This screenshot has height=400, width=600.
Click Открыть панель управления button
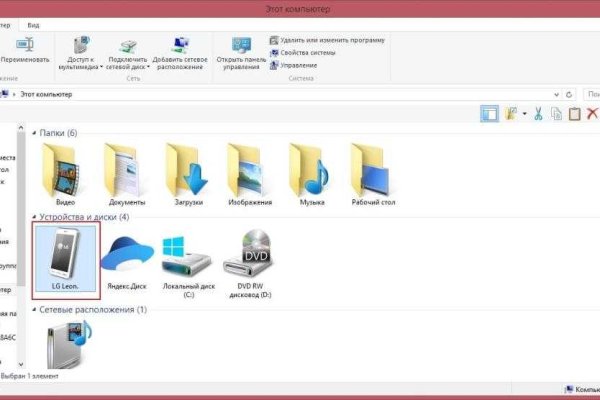[240, 52]
